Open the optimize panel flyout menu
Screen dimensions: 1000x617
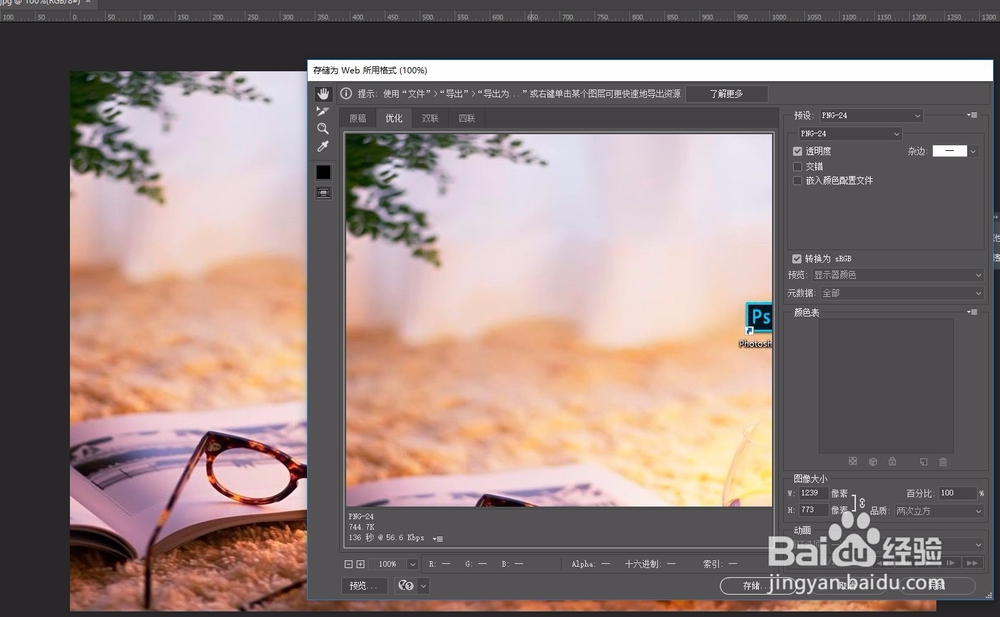click(972, 115)
